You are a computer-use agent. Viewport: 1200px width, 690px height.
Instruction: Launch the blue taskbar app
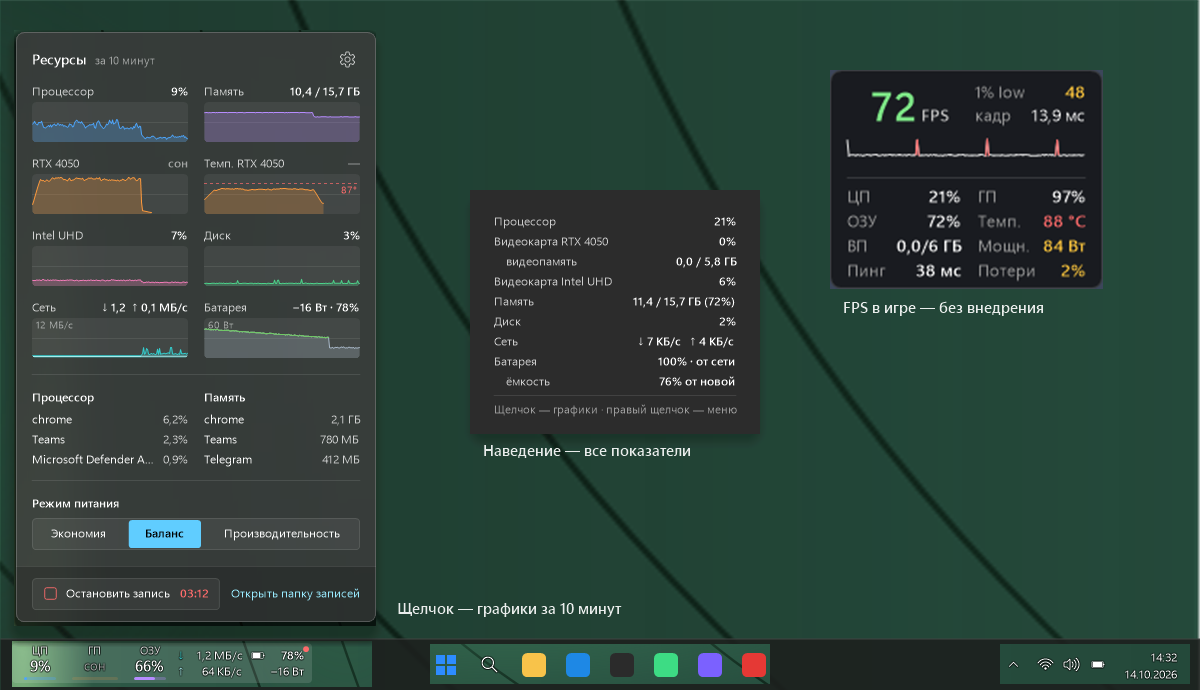pyautogui.click(x=578, y=665)
